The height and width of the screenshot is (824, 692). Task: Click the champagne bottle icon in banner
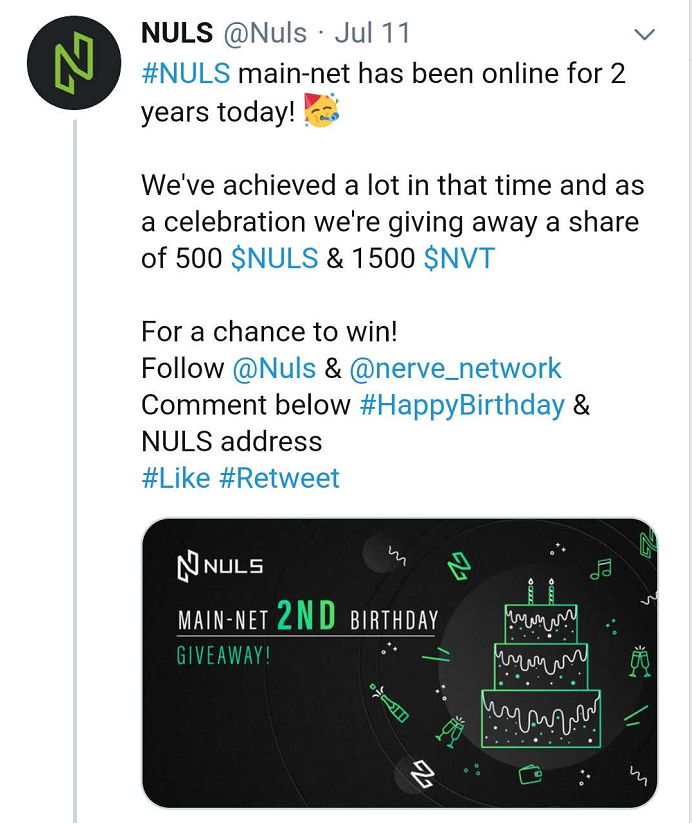point(389,702)
